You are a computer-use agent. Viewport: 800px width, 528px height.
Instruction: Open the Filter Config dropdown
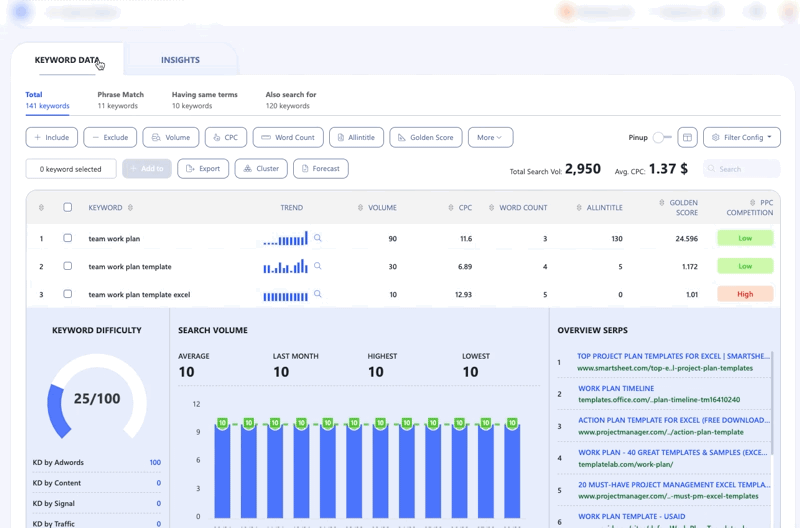point(742,137)
